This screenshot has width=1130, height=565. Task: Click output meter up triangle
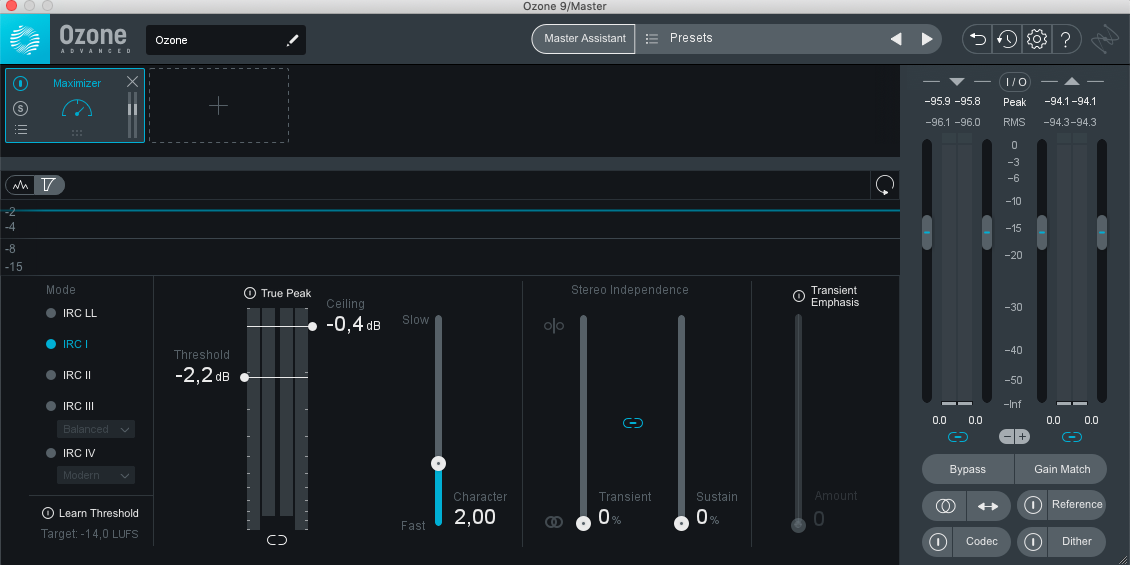(x=1072, y=81)
